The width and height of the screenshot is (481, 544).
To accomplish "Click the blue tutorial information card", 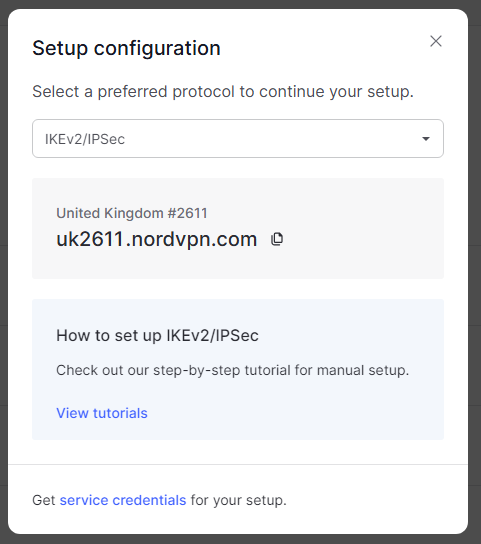I will click(x=238, y=369).
